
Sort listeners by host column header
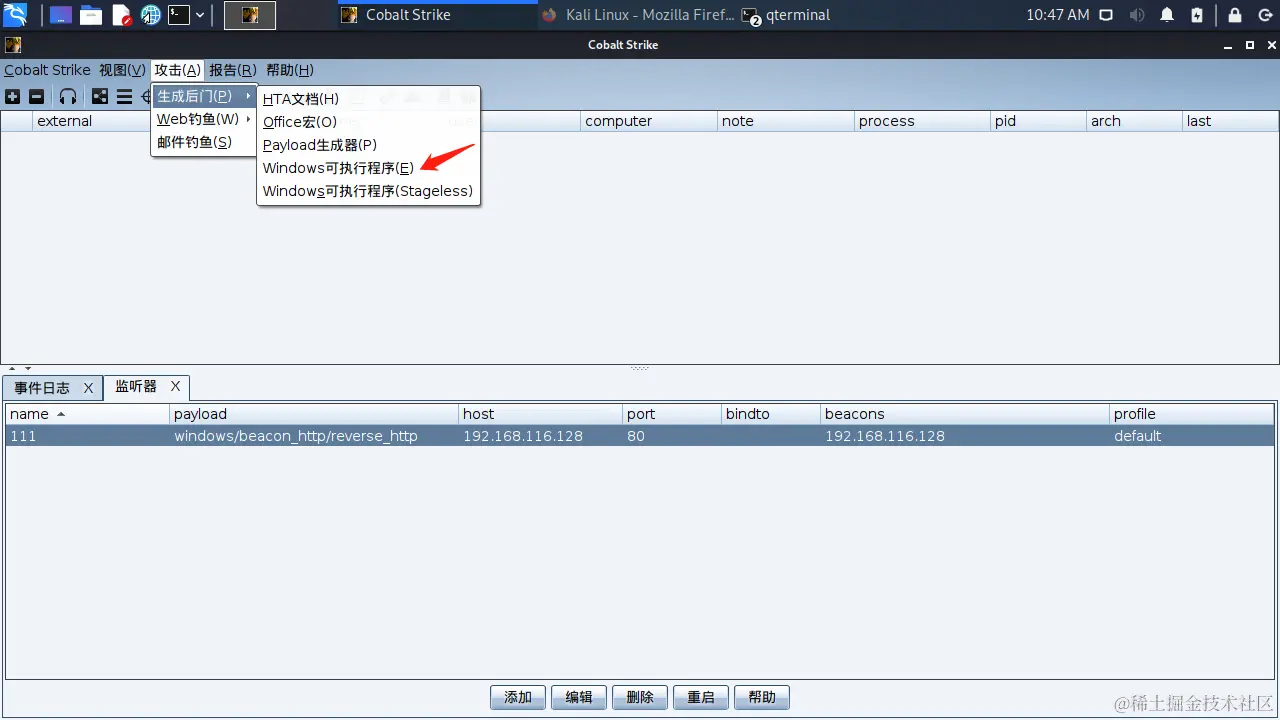pos(539,414)
